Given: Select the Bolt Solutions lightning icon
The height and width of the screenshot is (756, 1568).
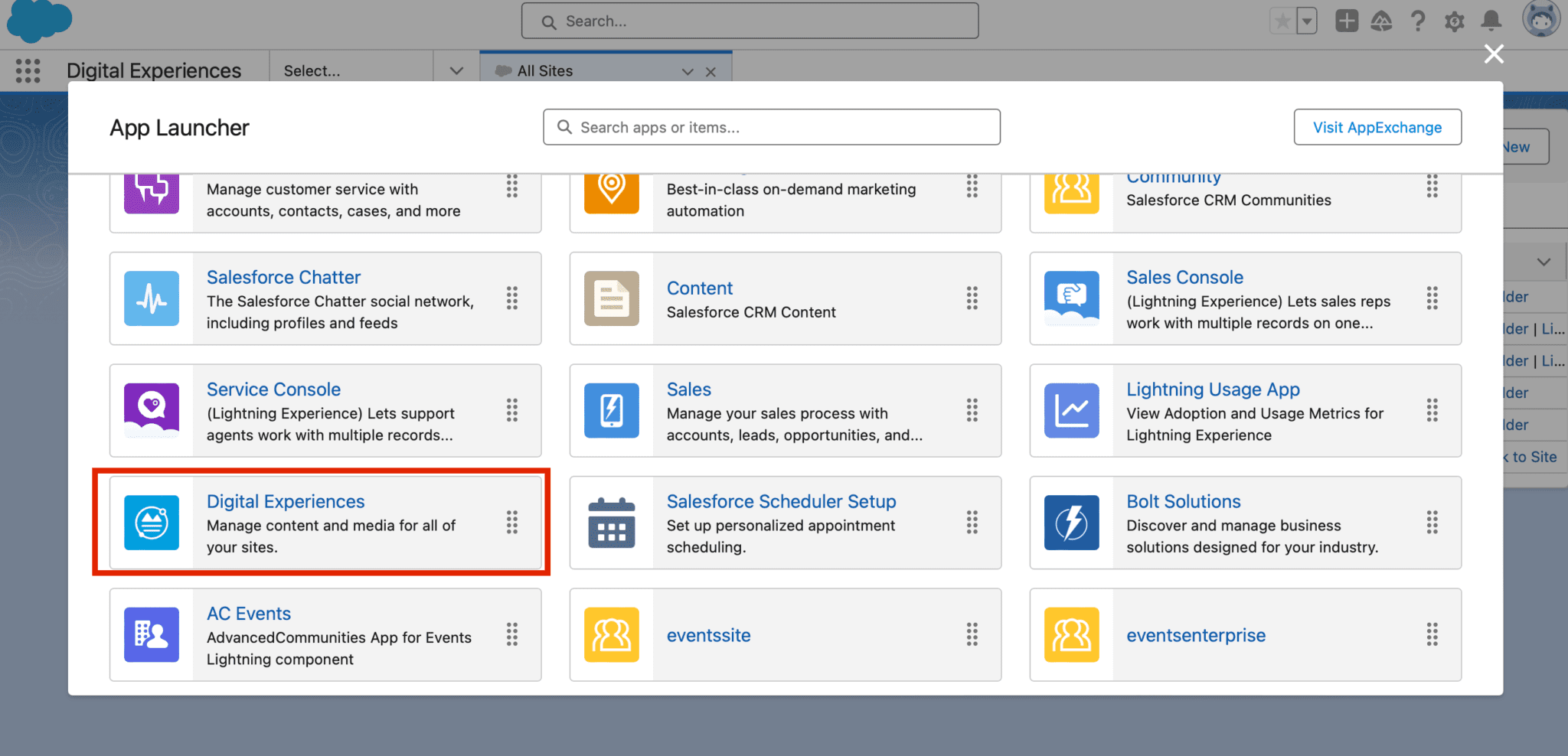Looking at the screenshot, I should [x=1071, y=523].
